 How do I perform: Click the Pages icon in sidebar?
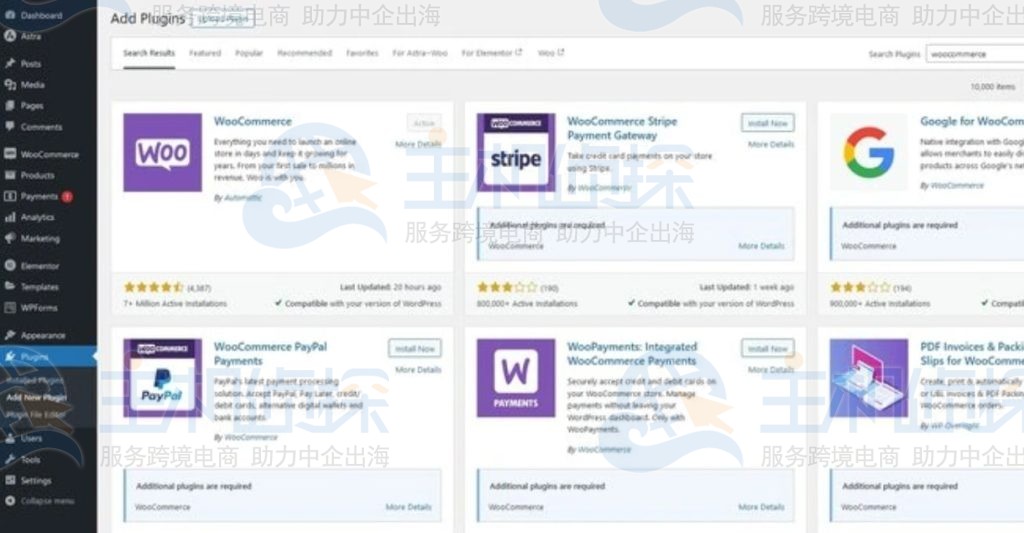pyautogui.click(x=10, y=105)
